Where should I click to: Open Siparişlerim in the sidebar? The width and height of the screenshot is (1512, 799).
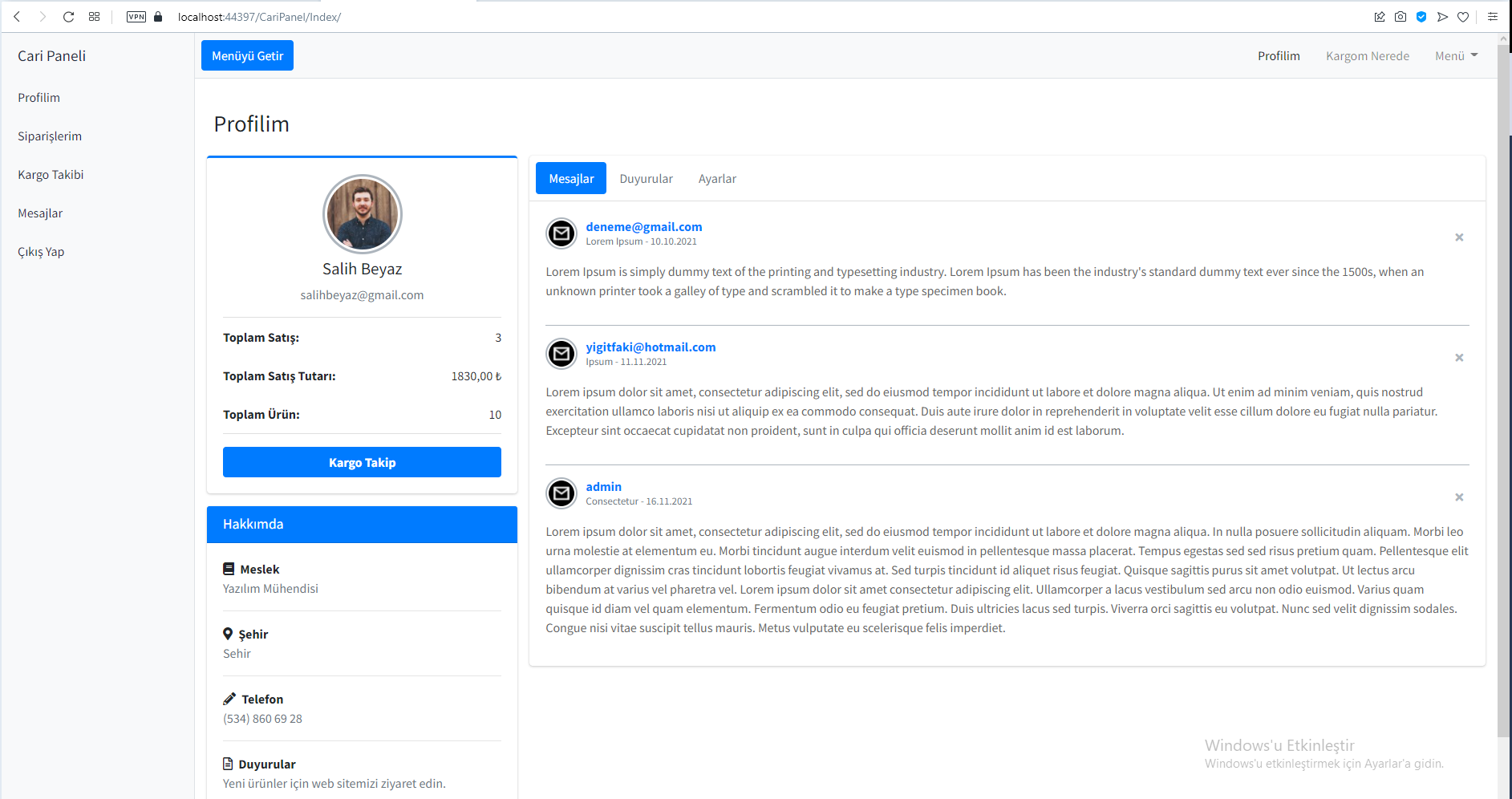coord(50,136)
